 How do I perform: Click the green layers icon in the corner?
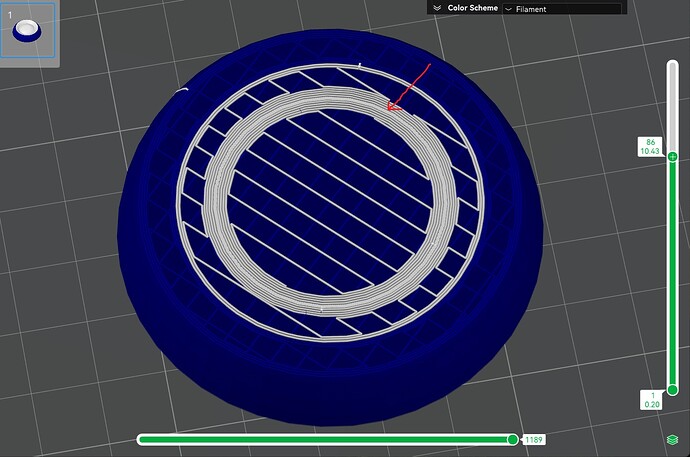(x=672, y=439)
